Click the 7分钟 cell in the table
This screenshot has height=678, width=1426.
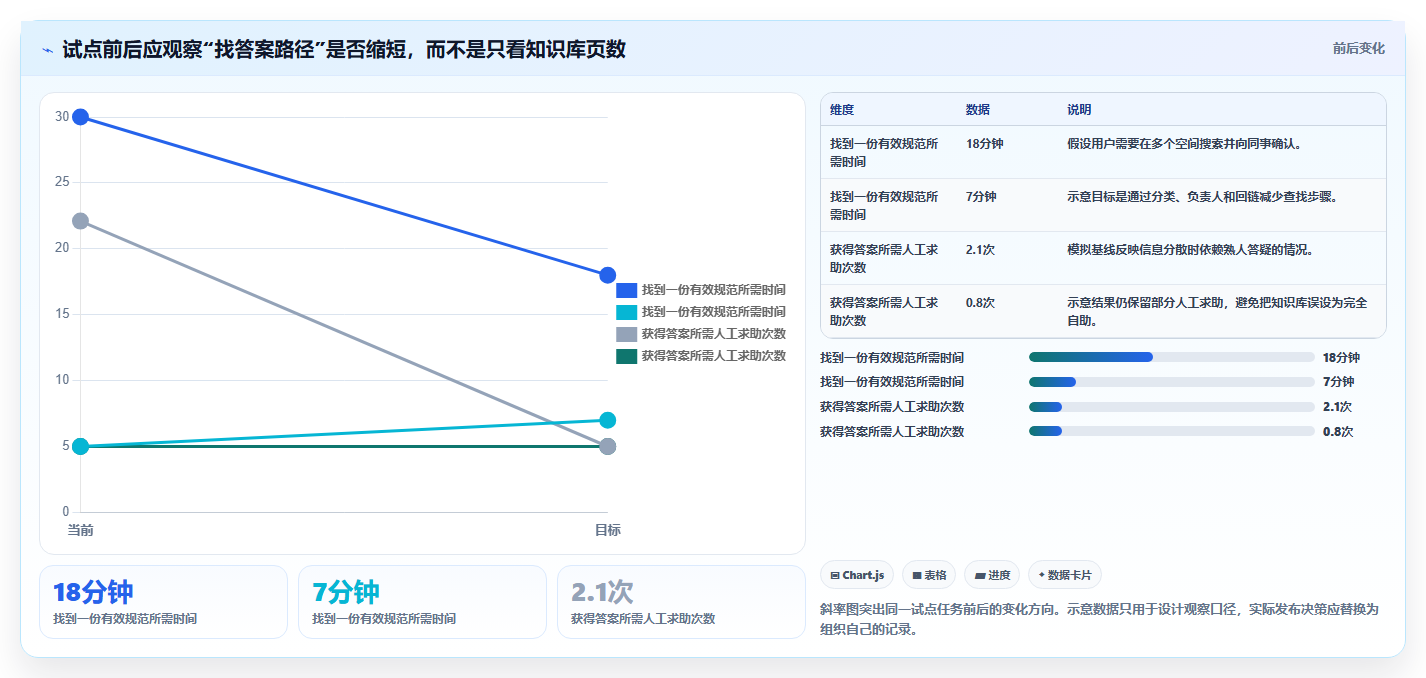[x=981, y=196]
